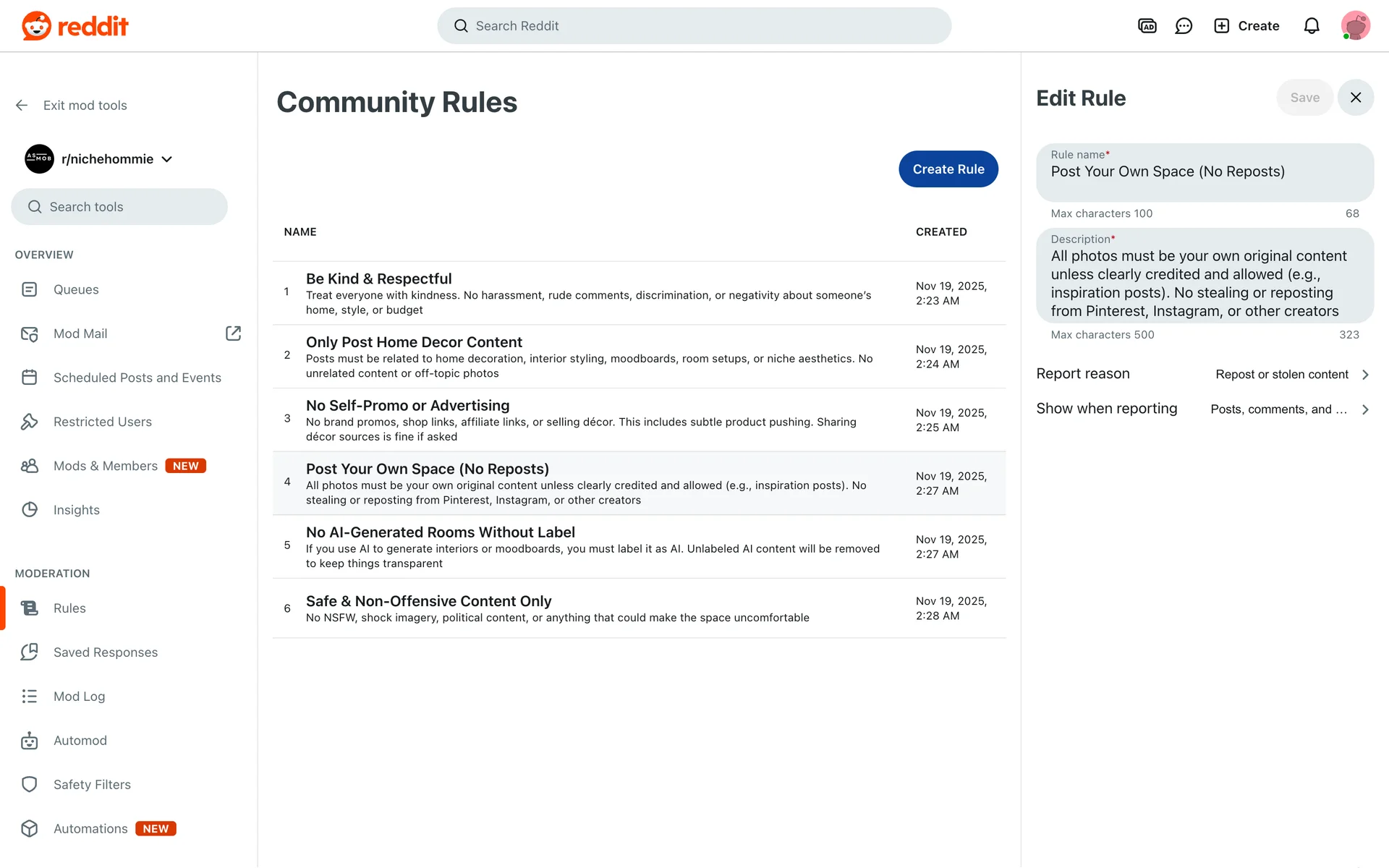The height and width of the screenshot is (868, 1389).
Task: Click the Automod robot icon
Action: pos(30,741)
